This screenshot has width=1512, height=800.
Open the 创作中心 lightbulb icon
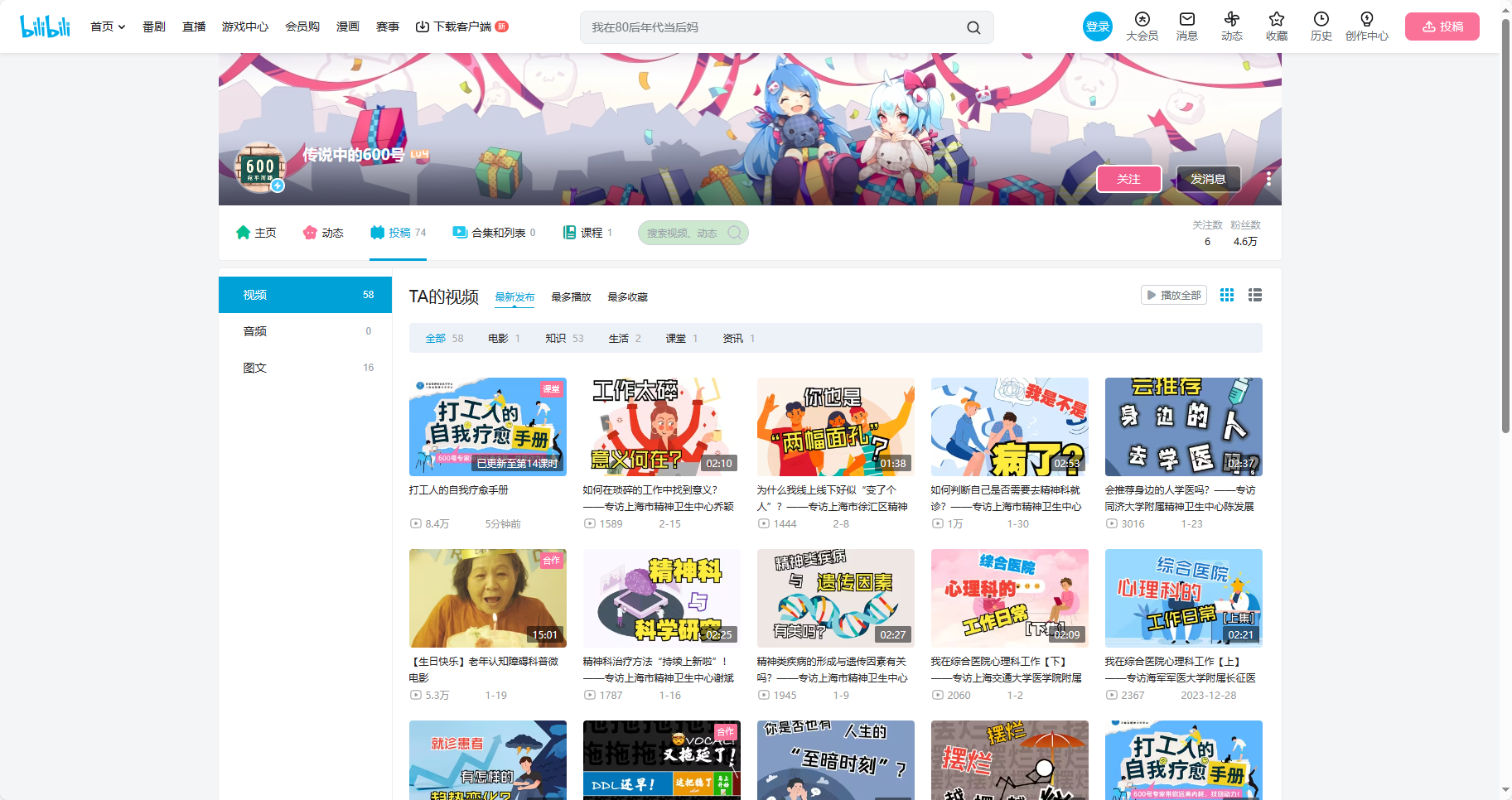[x=1366, y=27]
